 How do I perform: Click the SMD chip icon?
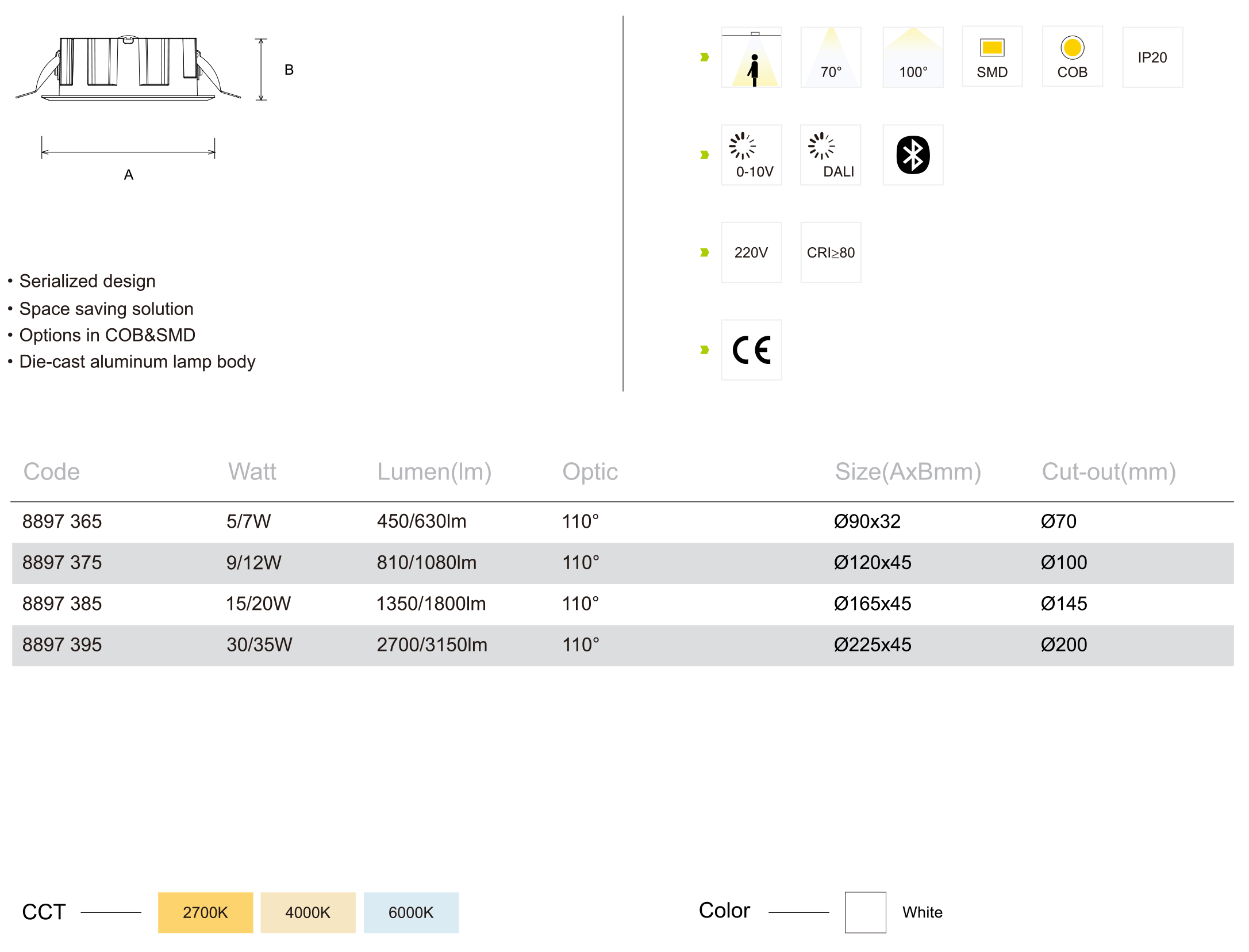tap(992, 56)
